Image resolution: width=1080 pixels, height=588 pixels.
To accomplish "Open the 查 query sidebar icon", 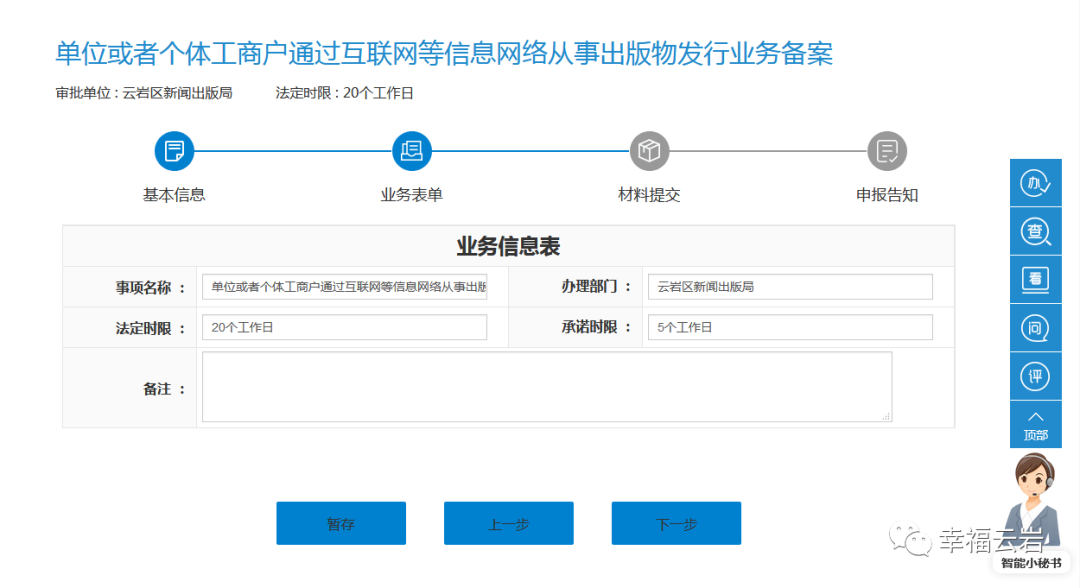I will (1035, 231).
